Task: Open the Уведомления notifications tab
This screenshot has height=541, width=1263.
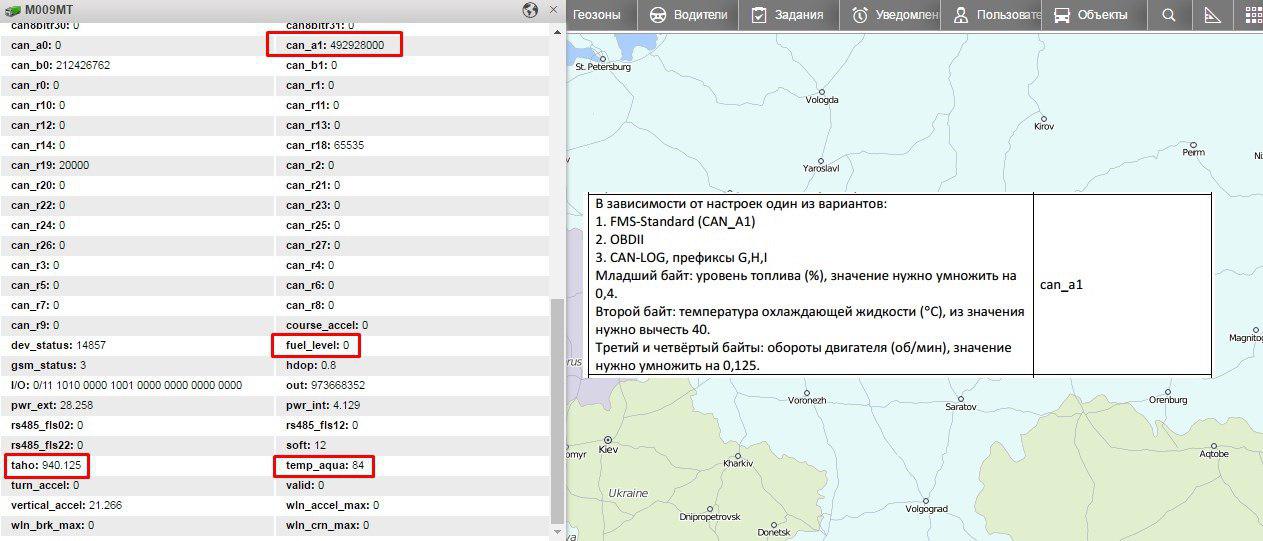Action: [x=895, y=15]
